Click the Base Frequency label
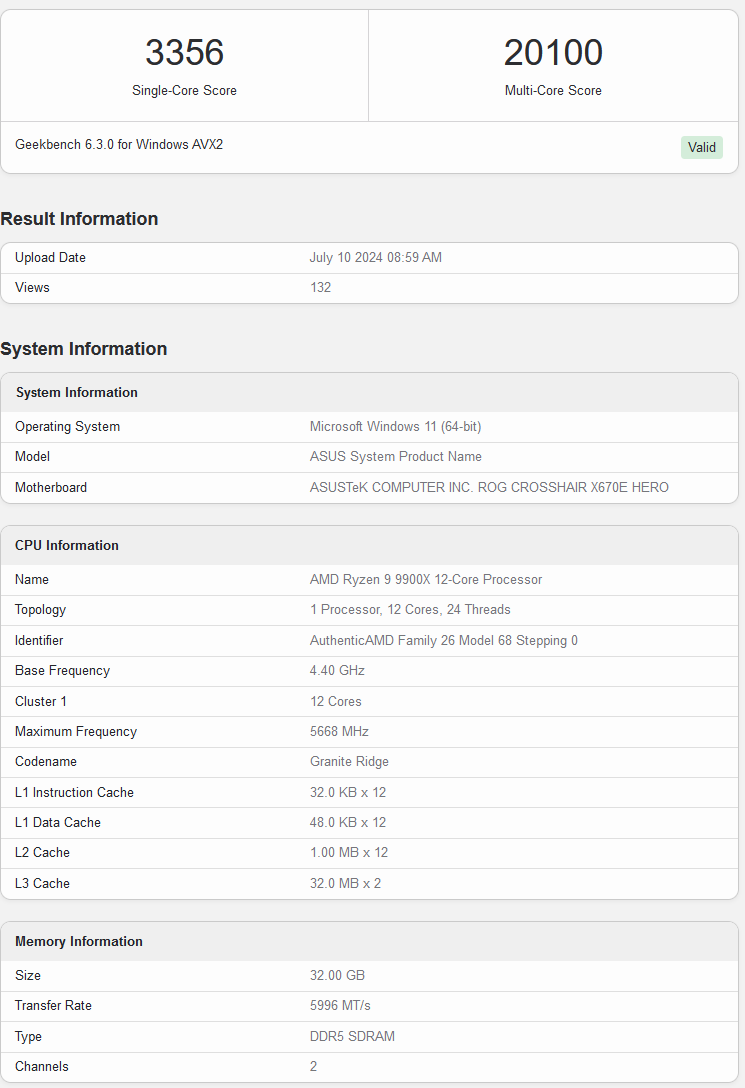 click(62, 670)
